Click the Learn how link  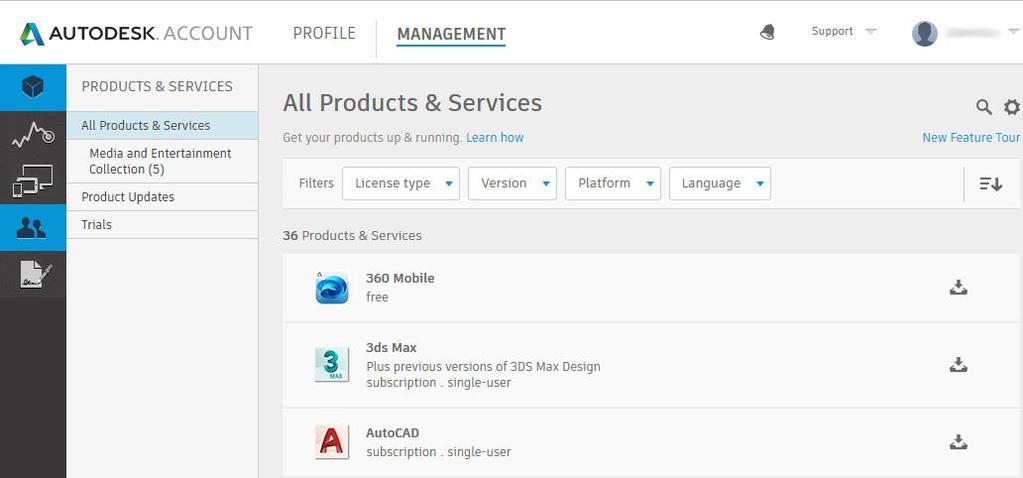click(x=495, y=138)
